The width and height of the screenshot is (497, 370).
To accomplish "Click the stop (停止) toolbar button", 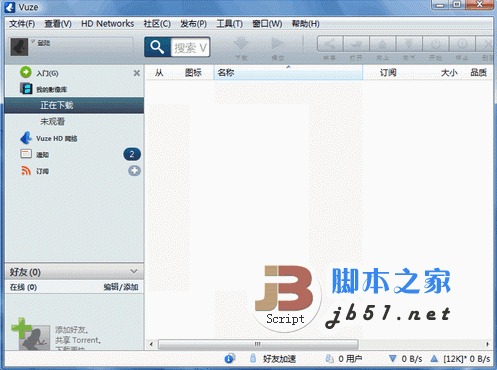I will (462, 44).
